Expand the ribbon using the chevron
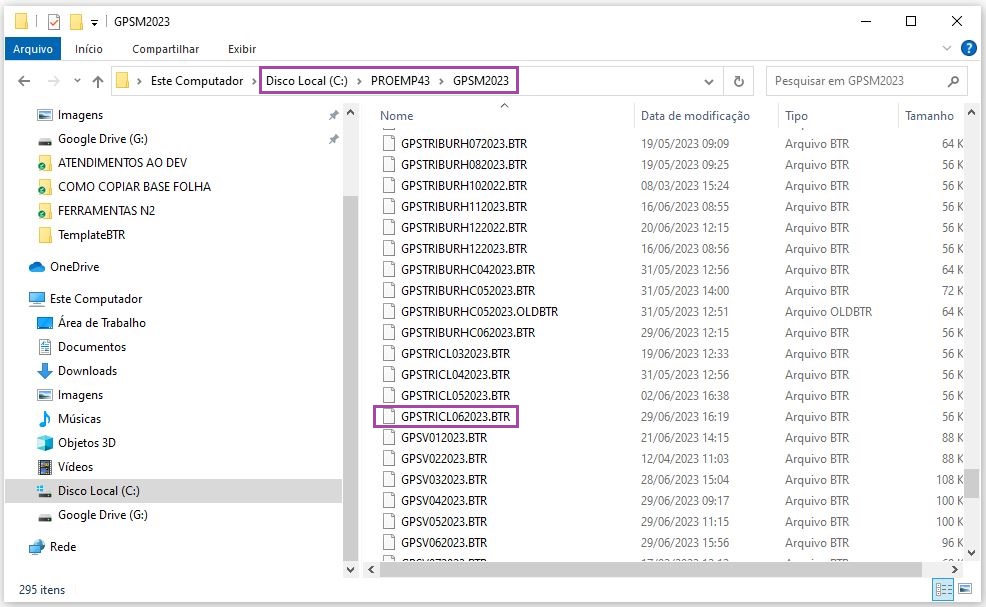This screenshot has height=607, width=986. 947,48
